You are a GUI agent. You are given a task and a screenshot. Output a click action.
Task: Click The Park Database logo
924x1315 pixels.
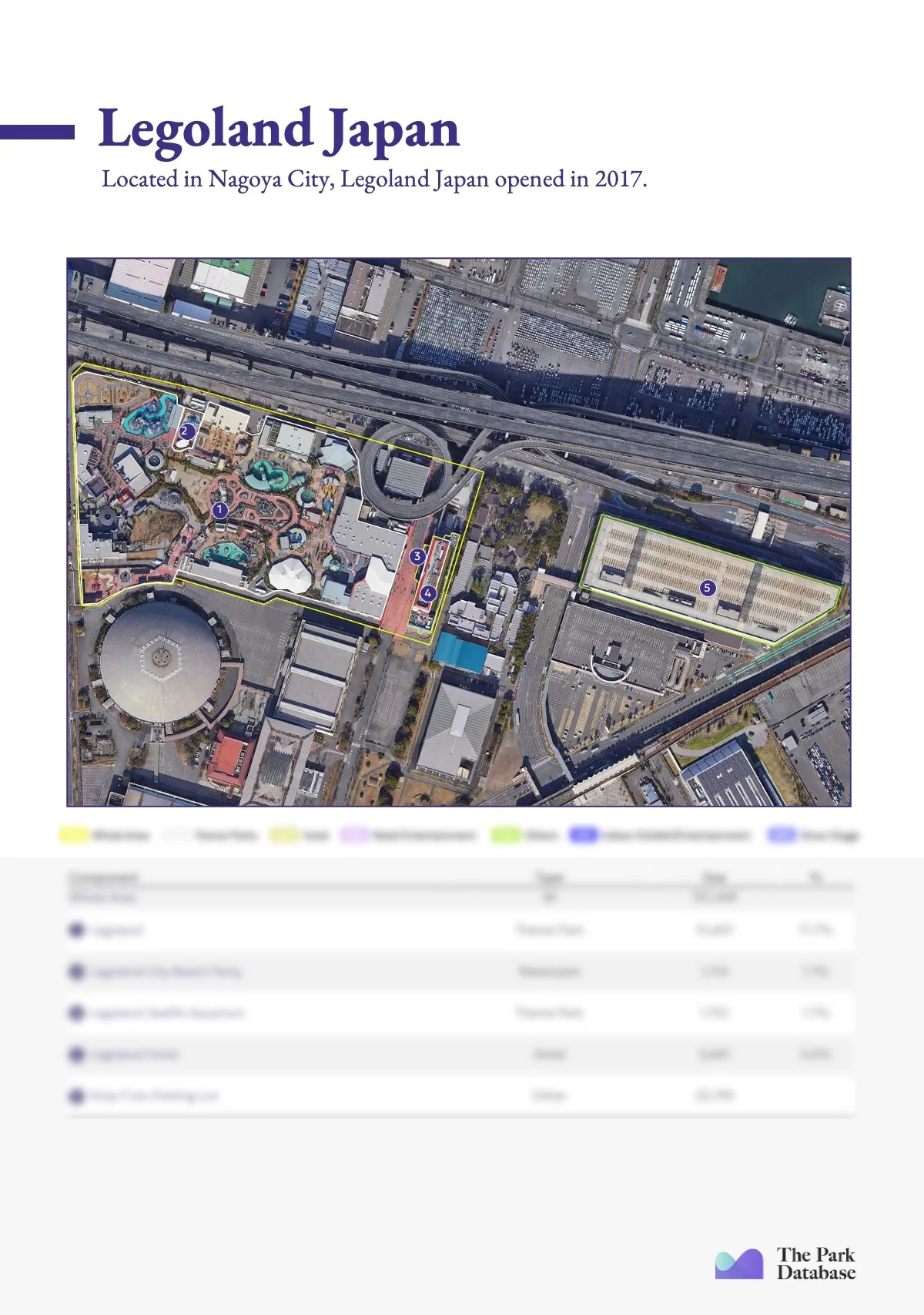(x=785, y=1264)
